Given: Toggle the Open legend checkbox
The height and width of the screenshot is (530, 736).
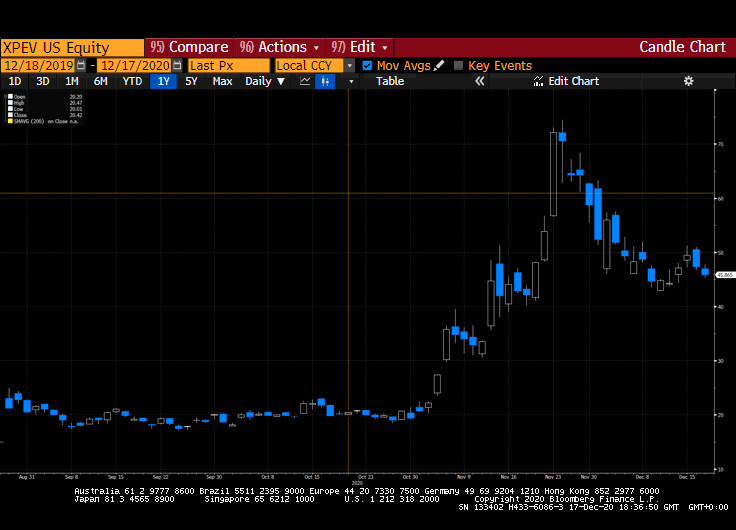Looking at the screenshot, I should coord(10,97).
